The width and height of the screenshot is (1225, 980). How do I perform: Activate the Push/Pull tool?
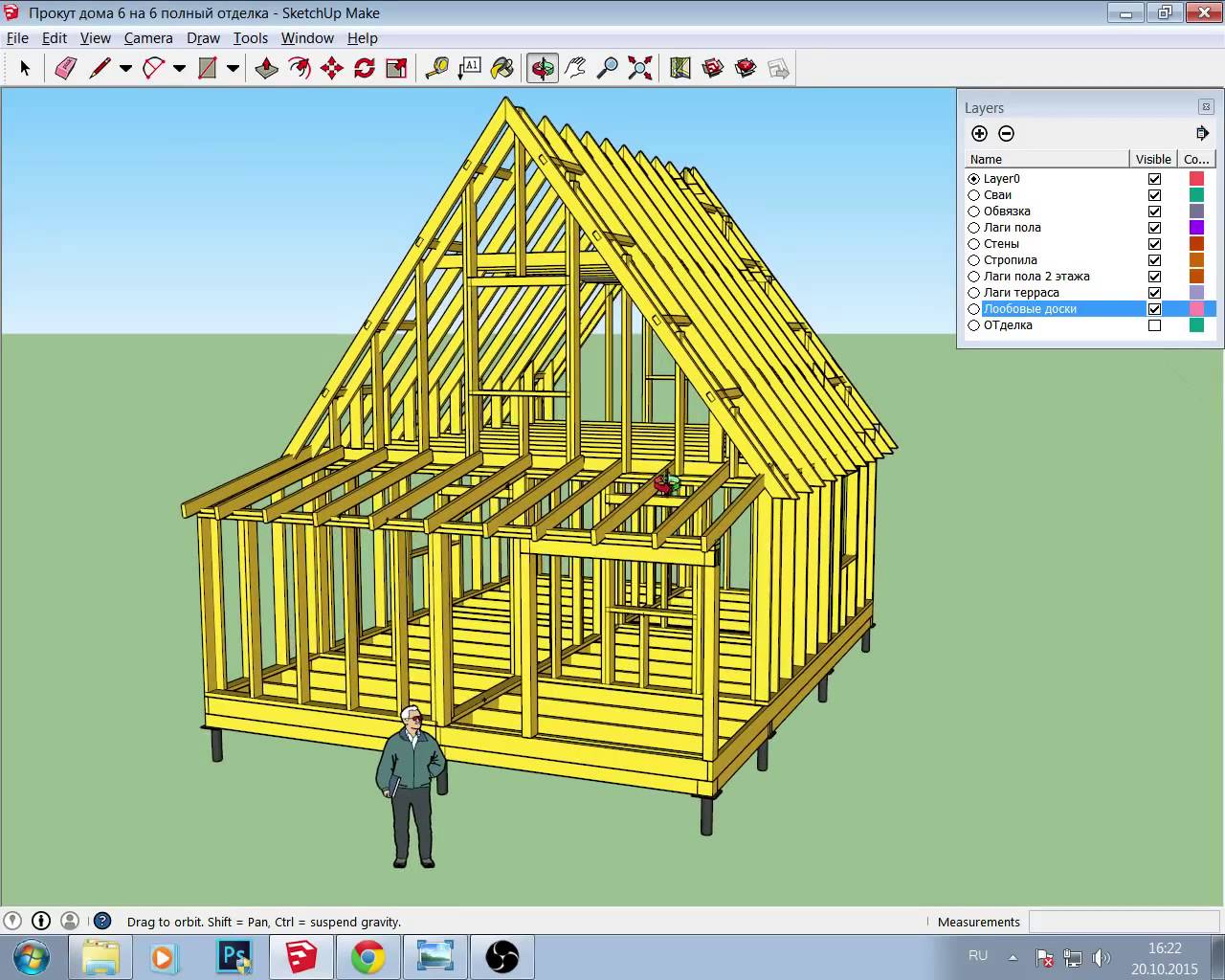pos(266,69)
